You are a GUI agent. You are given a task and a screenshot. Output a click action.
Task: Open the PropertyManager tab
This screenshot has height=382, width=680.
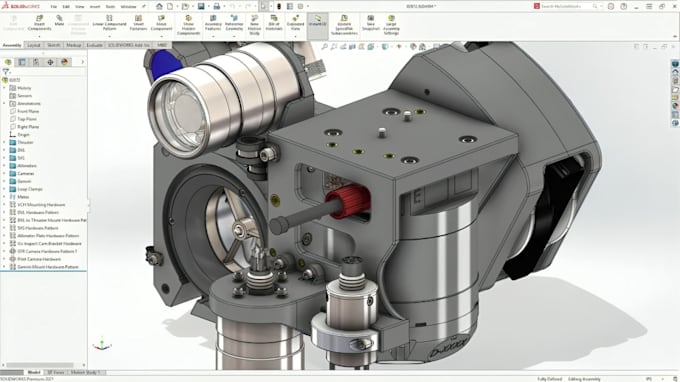(22, 62)
